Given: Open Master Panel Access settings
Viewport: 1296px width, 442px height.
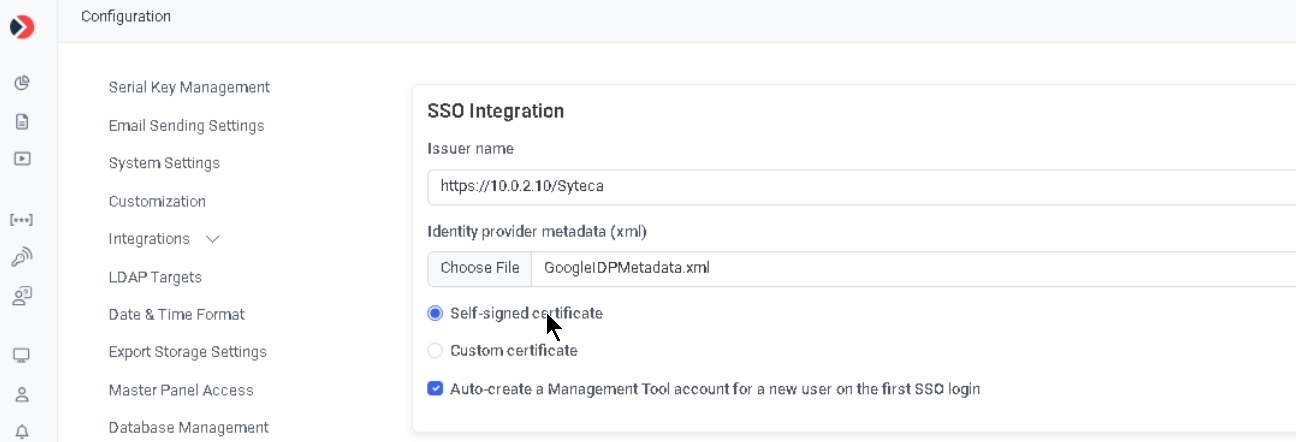Looking at the screenshot, I should click(181, 390).
